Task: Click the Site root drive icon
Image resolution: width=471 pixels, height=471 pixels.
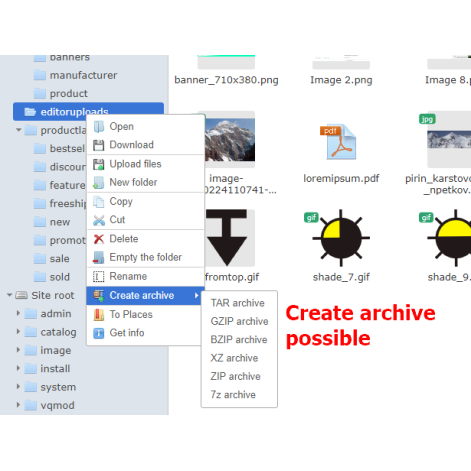Action: 22,295
